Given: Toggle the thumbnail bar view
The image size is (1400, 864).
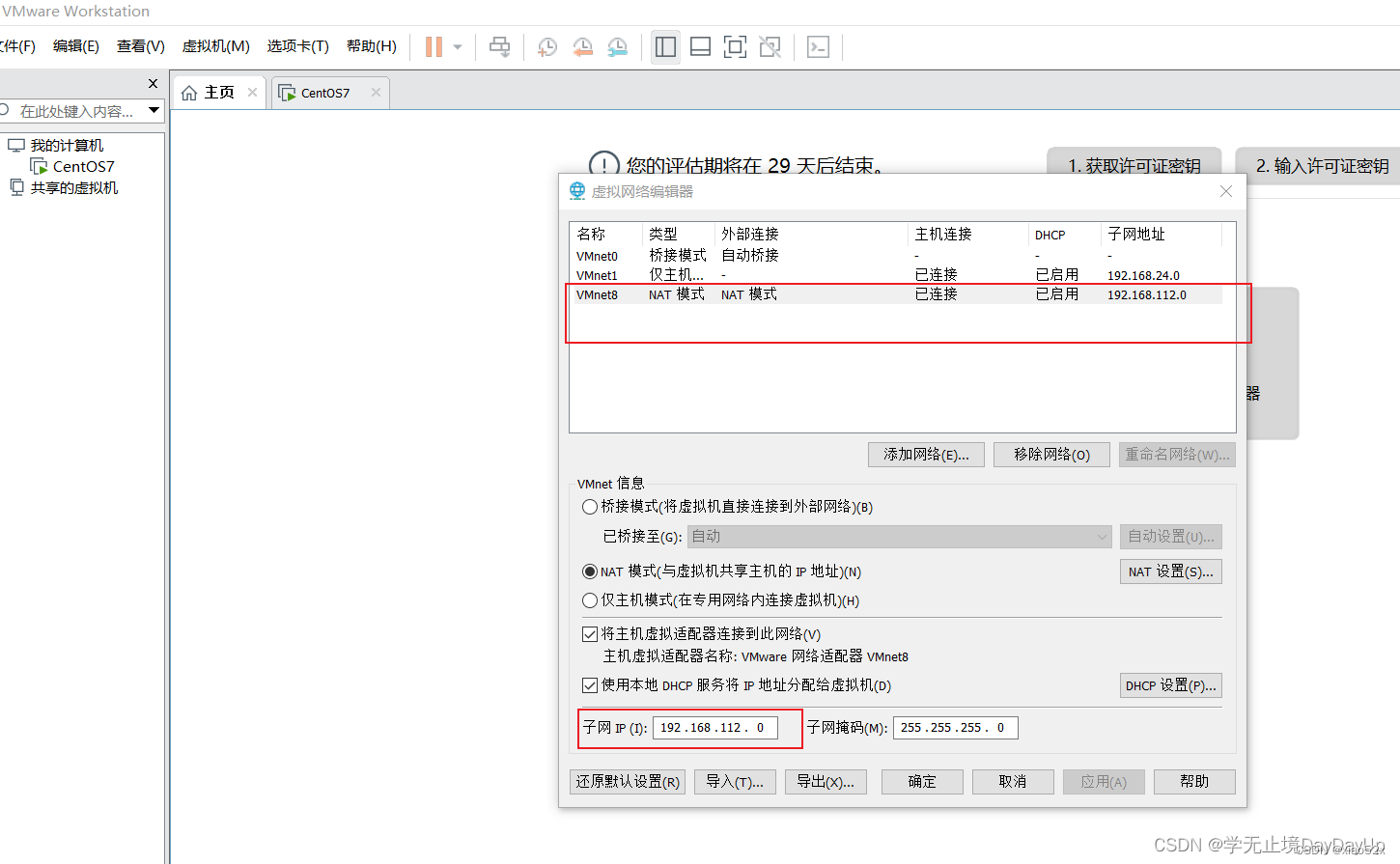Looking at the screenshot, I should [700, 45].
